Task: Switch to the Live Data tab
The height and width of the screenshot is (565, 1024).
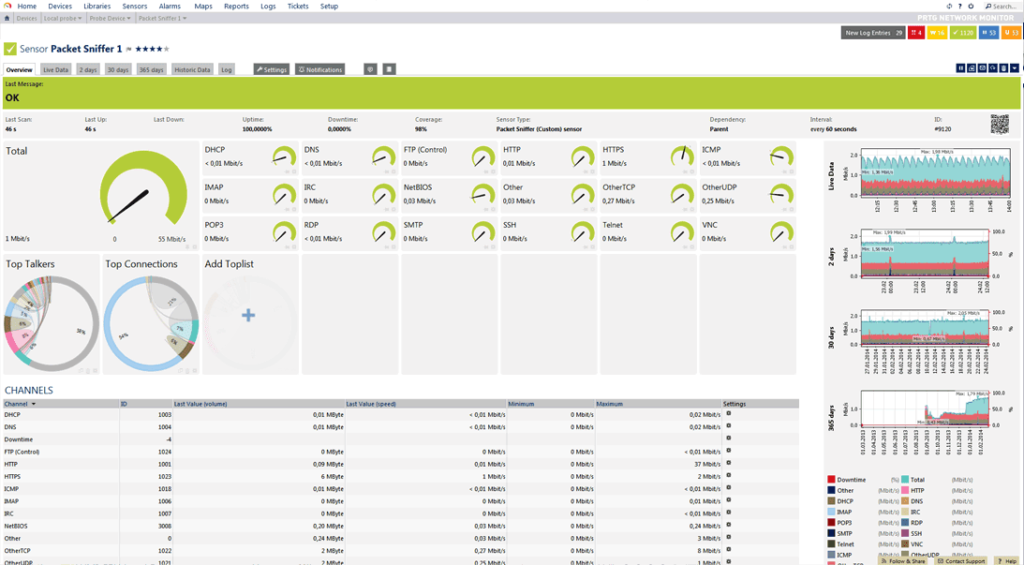Action: pos(56,69)
